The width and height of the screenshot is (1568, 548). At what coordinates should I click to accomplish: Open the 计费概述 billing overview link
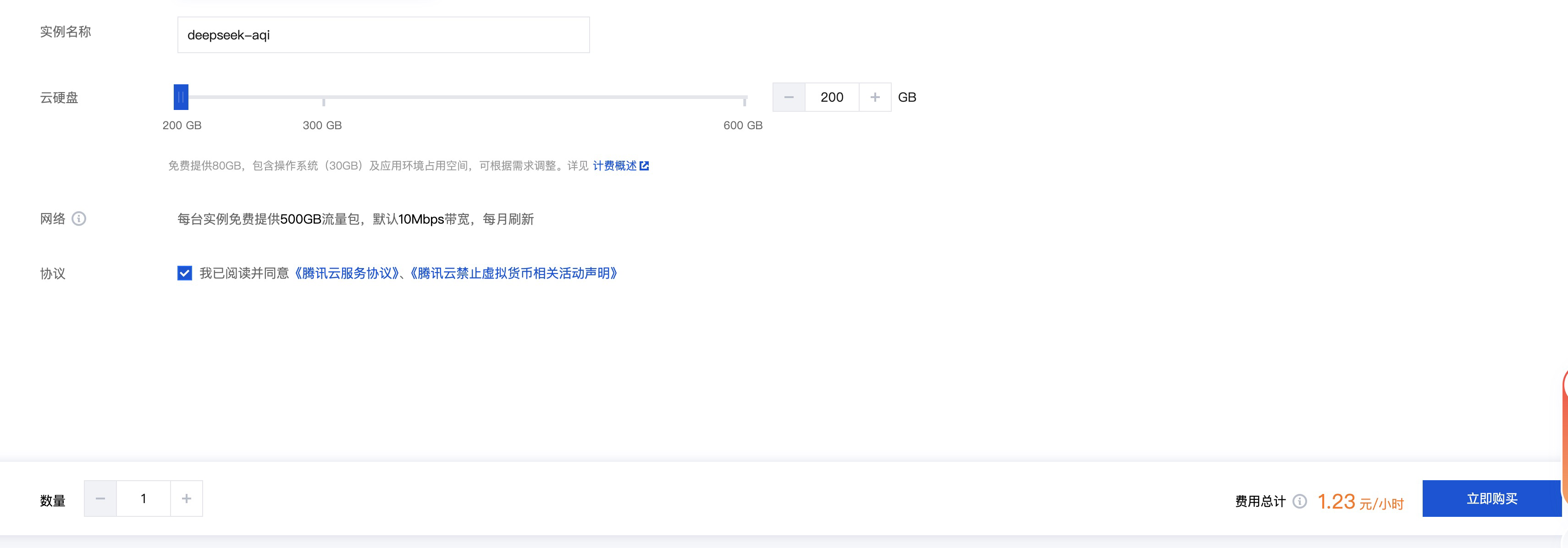(615, 165)
